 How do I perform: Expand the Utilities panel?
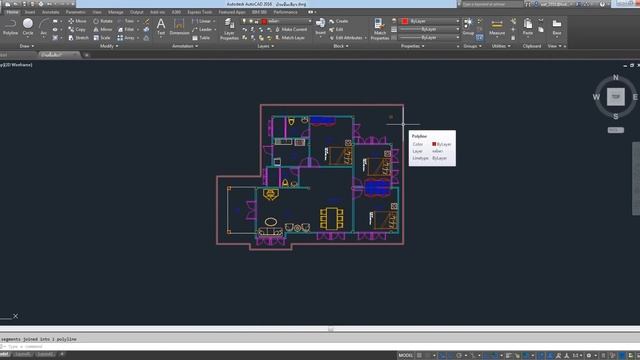click(x=501, y=46)
